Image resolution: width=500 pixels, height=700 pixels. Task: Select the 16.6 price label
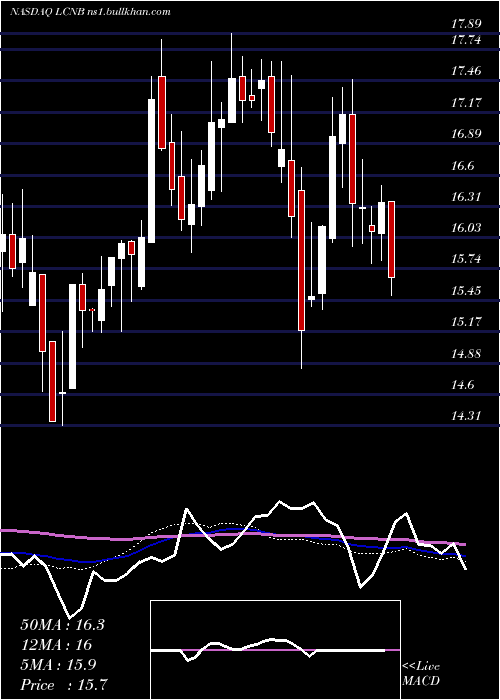point(462,166)
